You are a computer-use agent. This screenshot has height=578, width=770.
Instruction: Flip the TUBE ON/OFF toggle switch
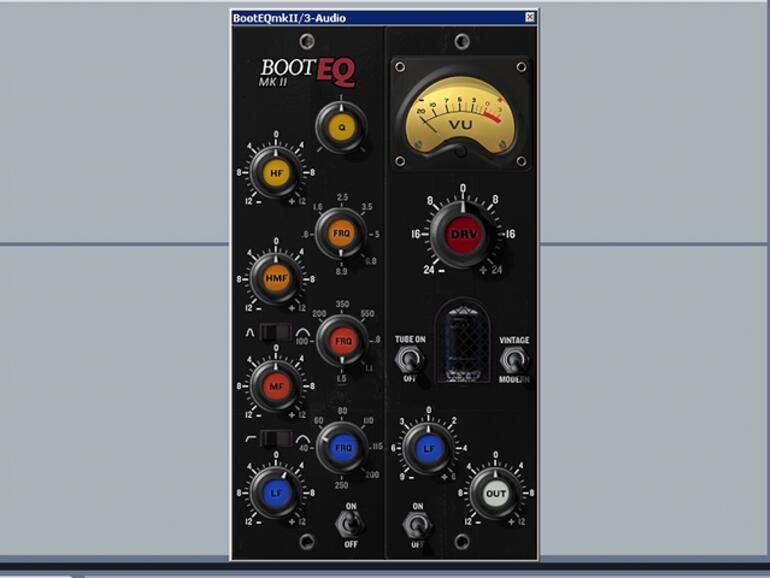(x=409, y=359)
